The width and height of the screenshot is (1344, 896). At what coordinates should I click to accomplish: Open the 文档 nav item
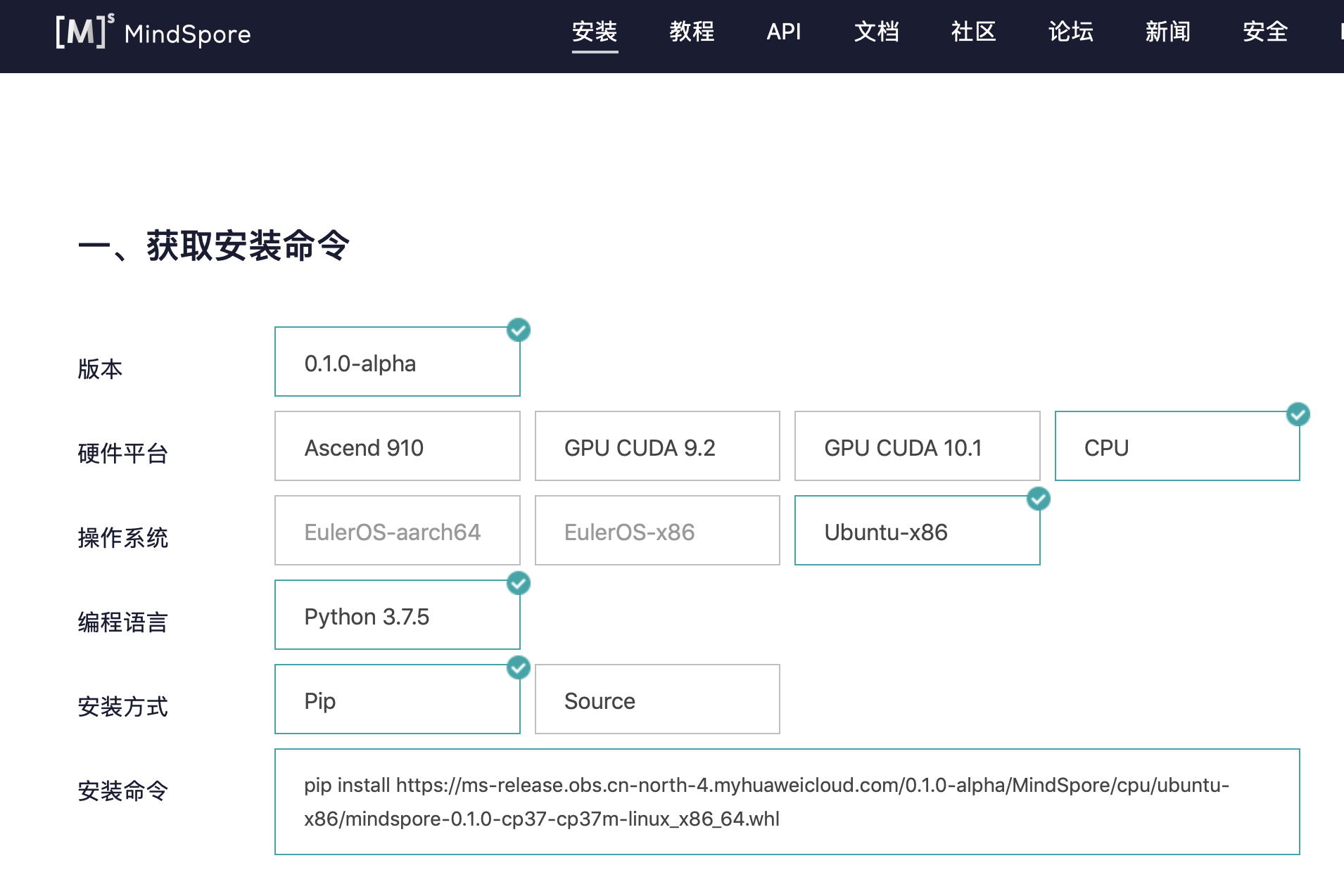(877, 32)
